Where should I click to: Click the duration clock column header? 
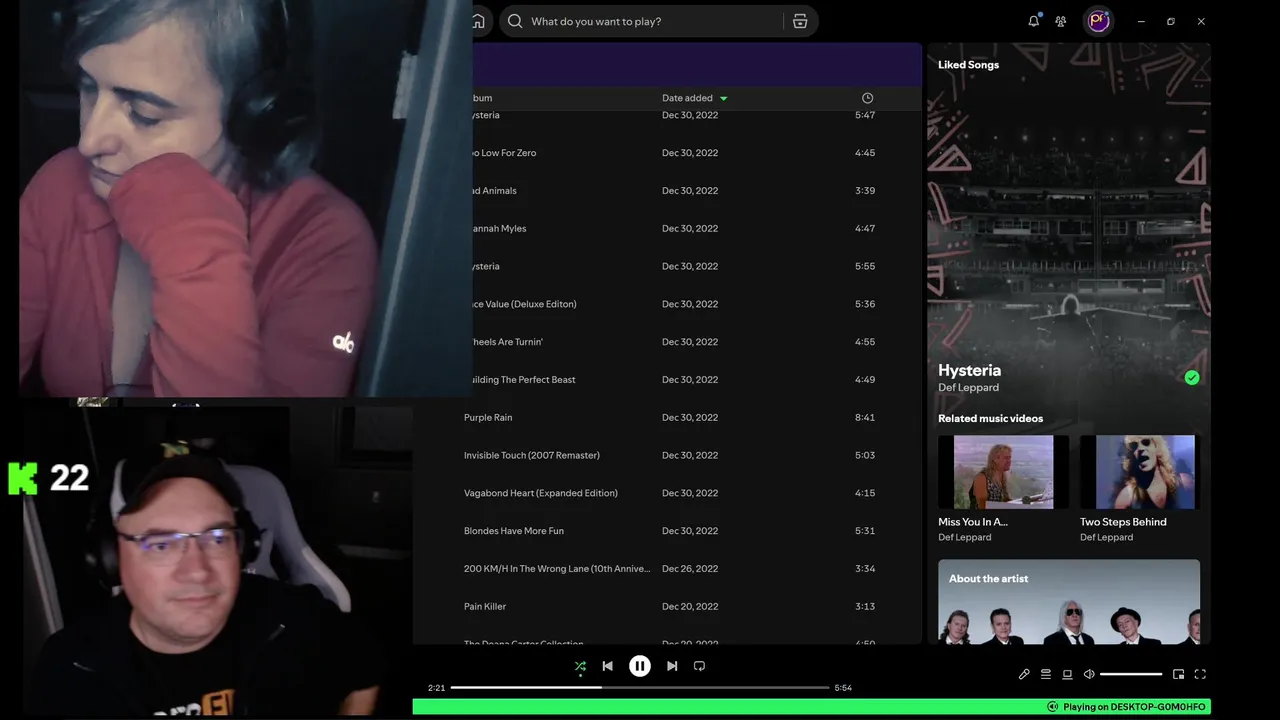click(867, 98)
